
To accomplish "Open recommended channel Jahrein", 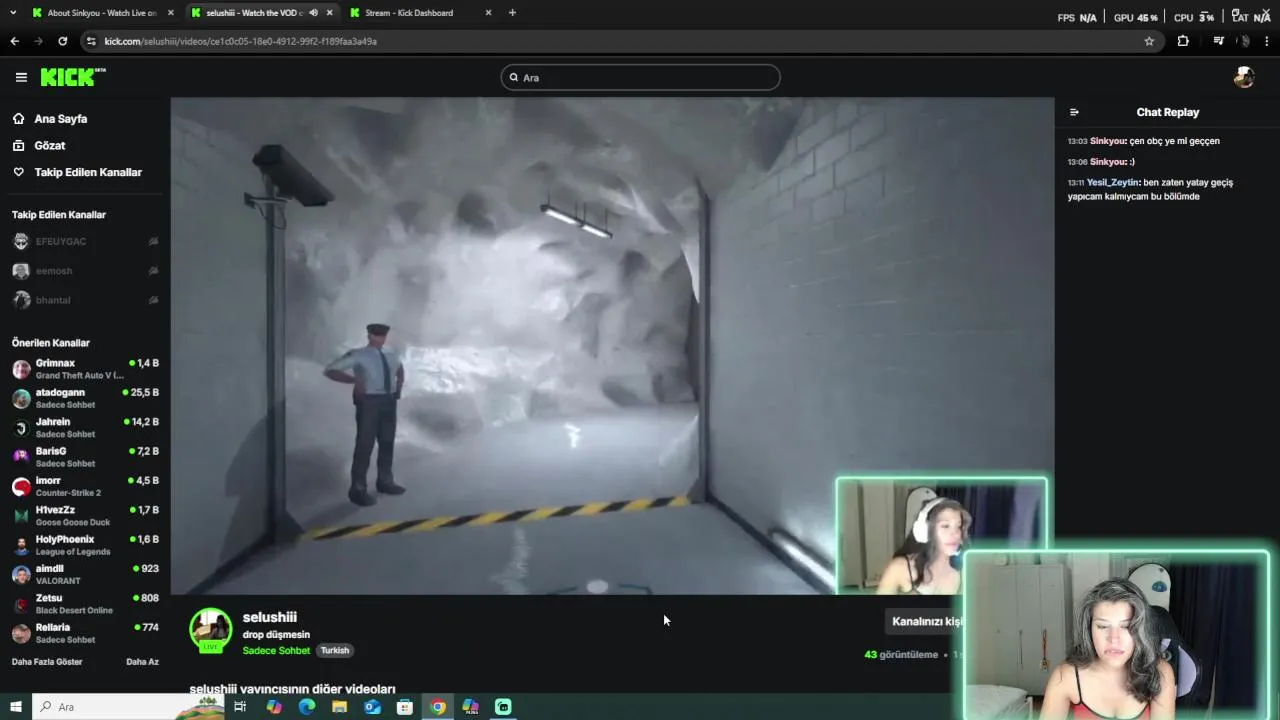I will [x=85, y=428].
